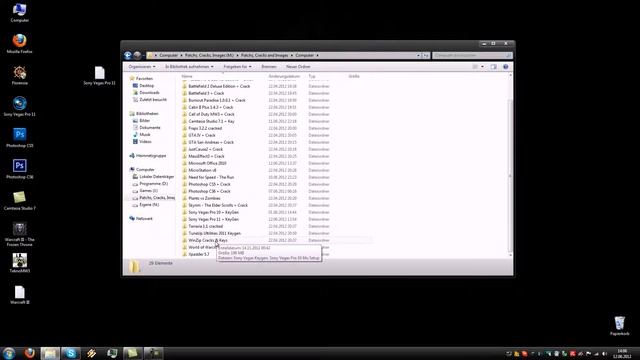The width and height of the screenshot is (640, 360).
Task: Create a folder with Neuer Ordner
Action: pyautogui.click(x=298, y=67)
